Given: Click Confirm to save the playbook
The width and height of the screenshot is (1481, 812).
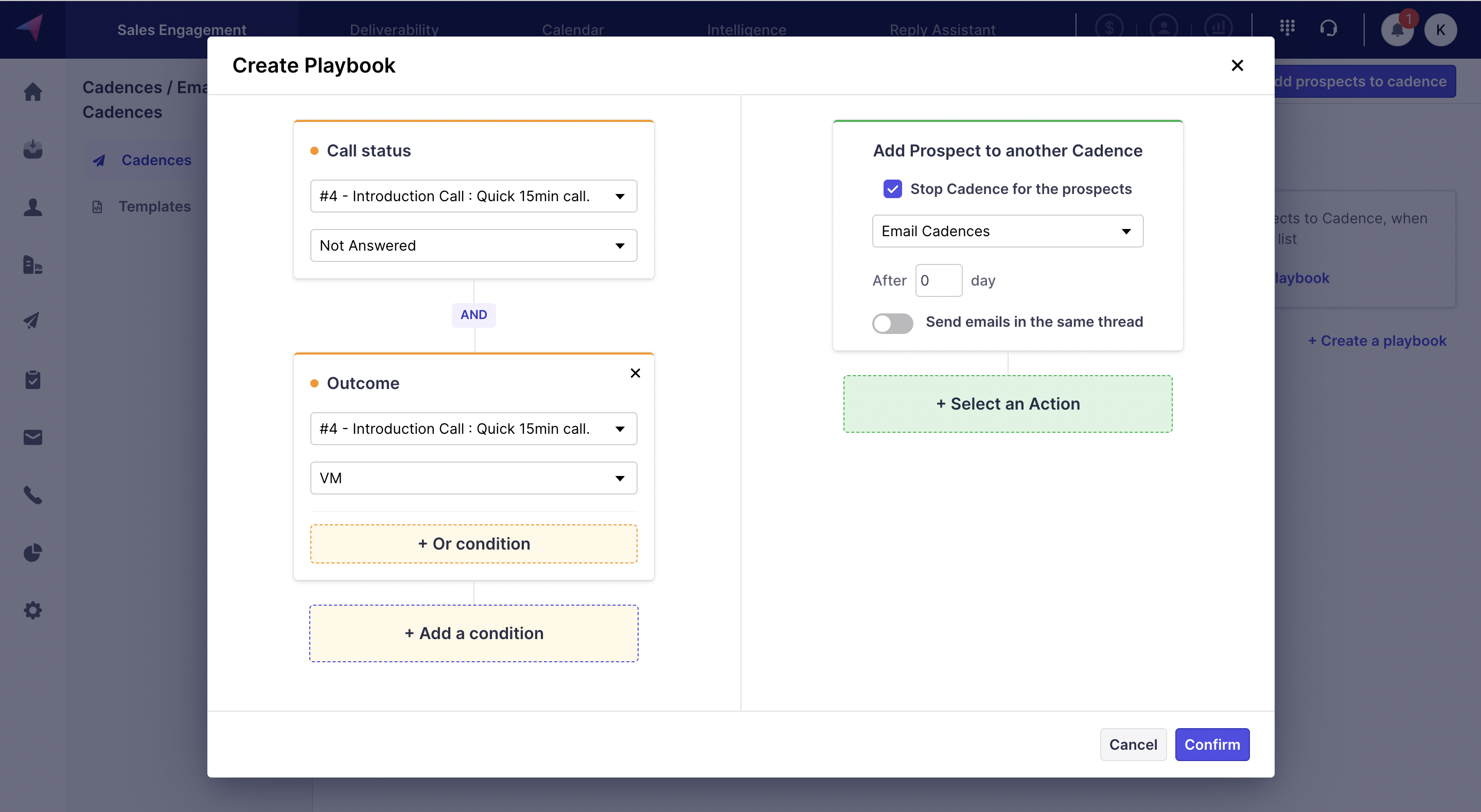Looking at the screenshot, I should coord(1212,744).
